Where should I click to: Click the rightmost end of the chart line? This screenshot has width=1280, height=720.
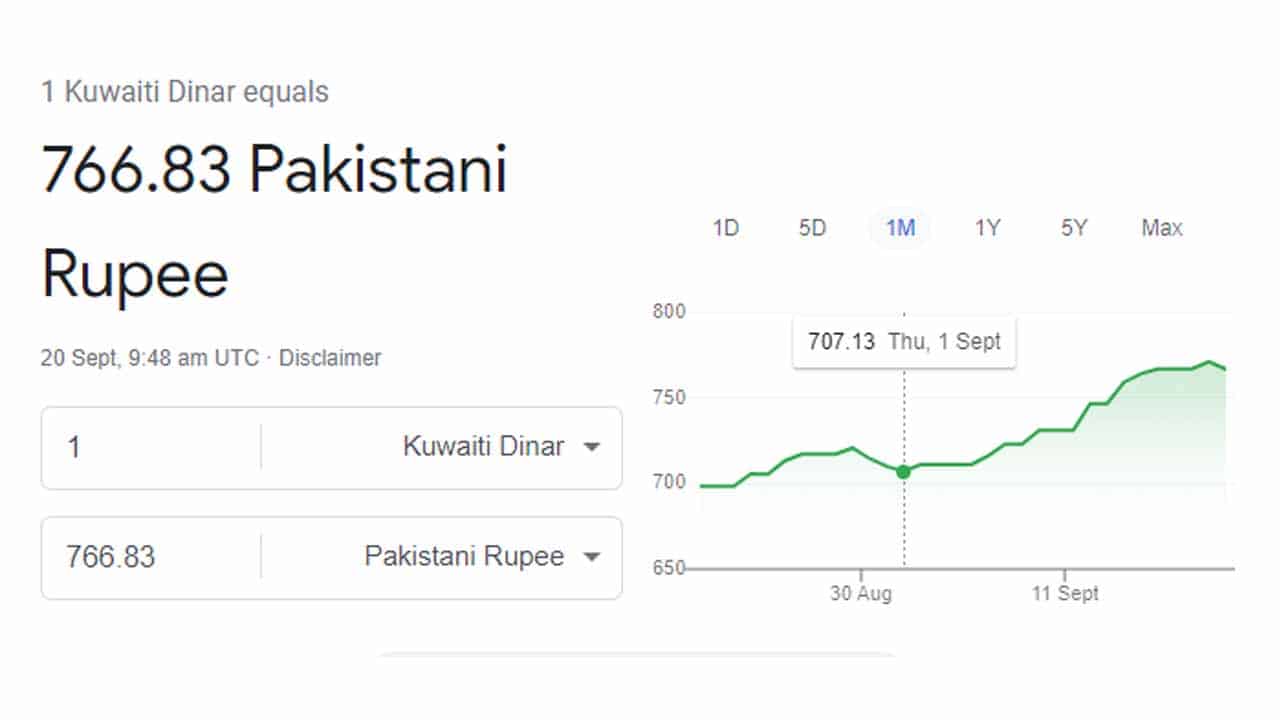(x=1225, y=369)
